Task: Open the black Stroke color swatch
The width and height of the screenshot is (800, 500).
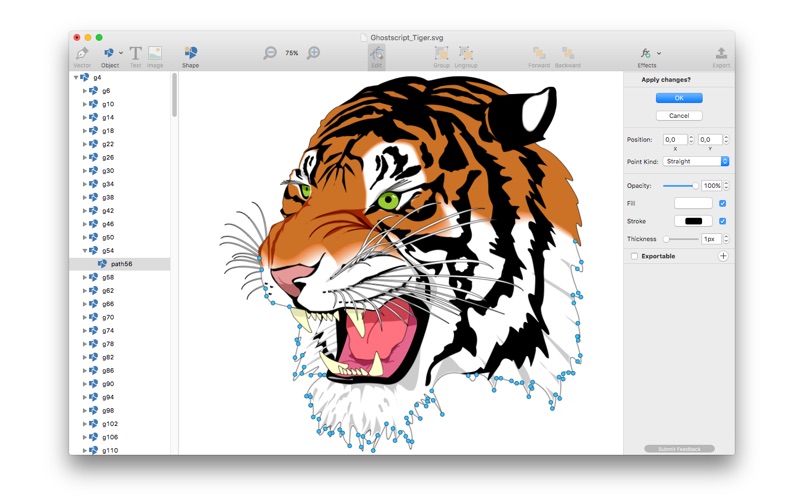Action: pyautogui.click(x=693, y=221)
